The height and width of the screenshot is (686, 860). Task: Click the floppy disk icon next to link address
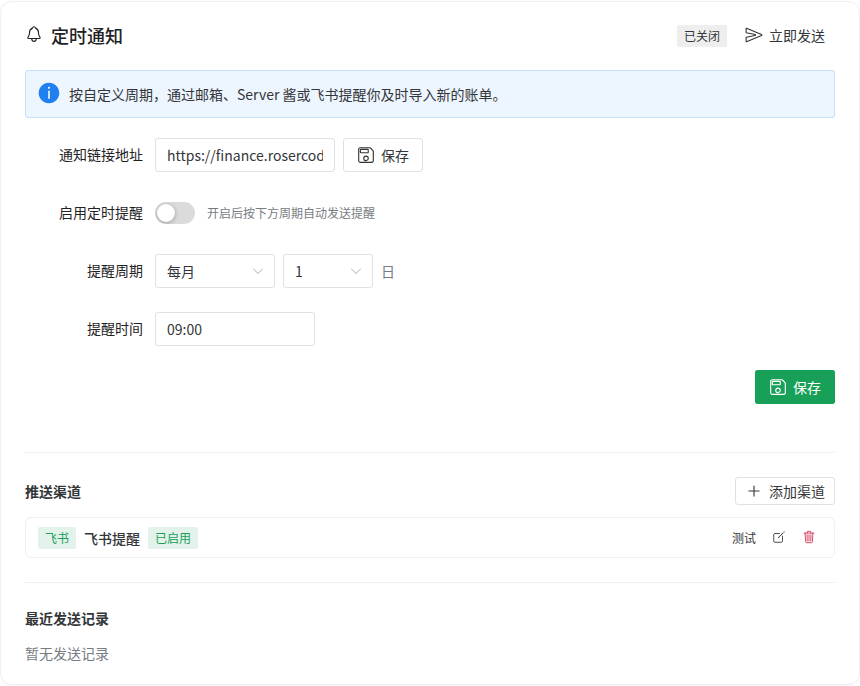pos(366,155)
